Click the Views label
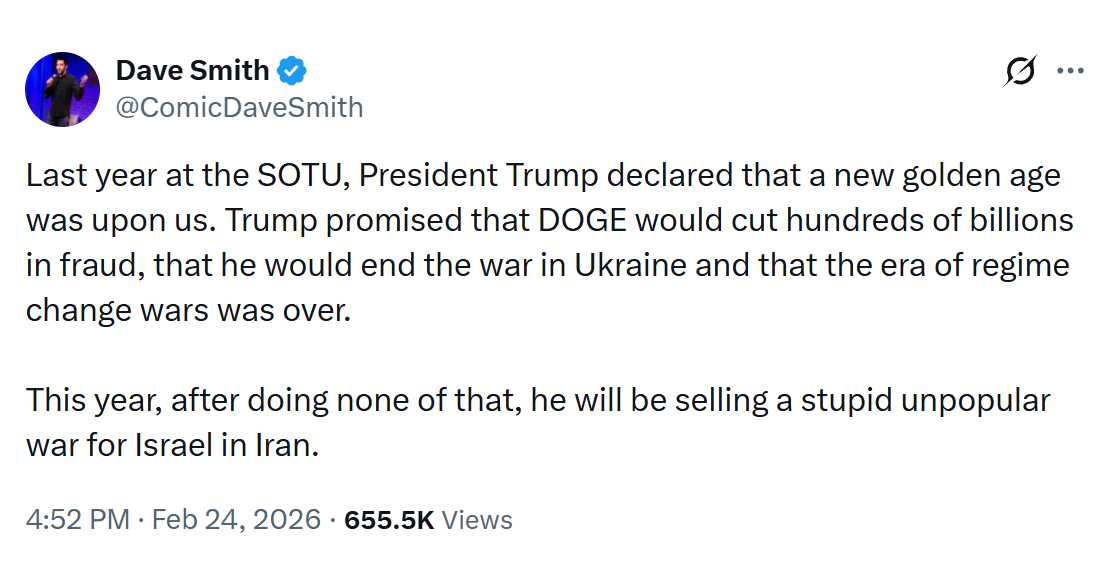This screenshot has width=1112, height=564. click(x=477, y=520)
